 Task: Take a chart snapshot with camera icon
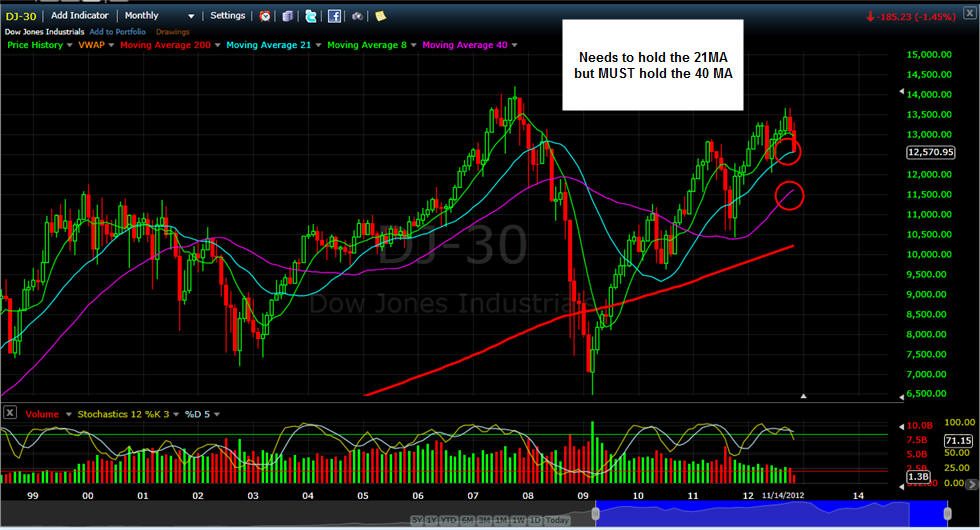pyautogui.click(x=357, y=16)
